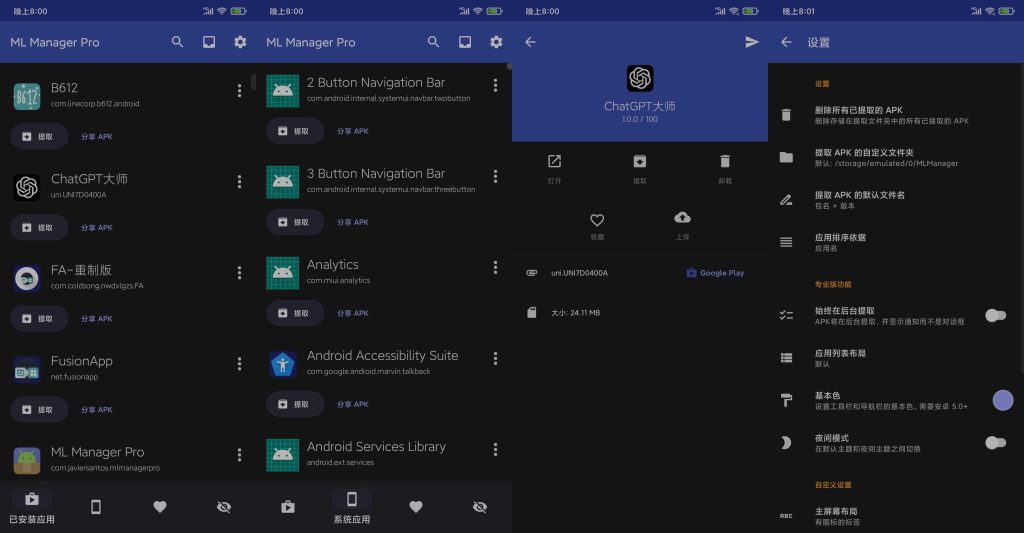Toggle 始终在后台提取 switch
1024x533 pixels.
(995, 315)
